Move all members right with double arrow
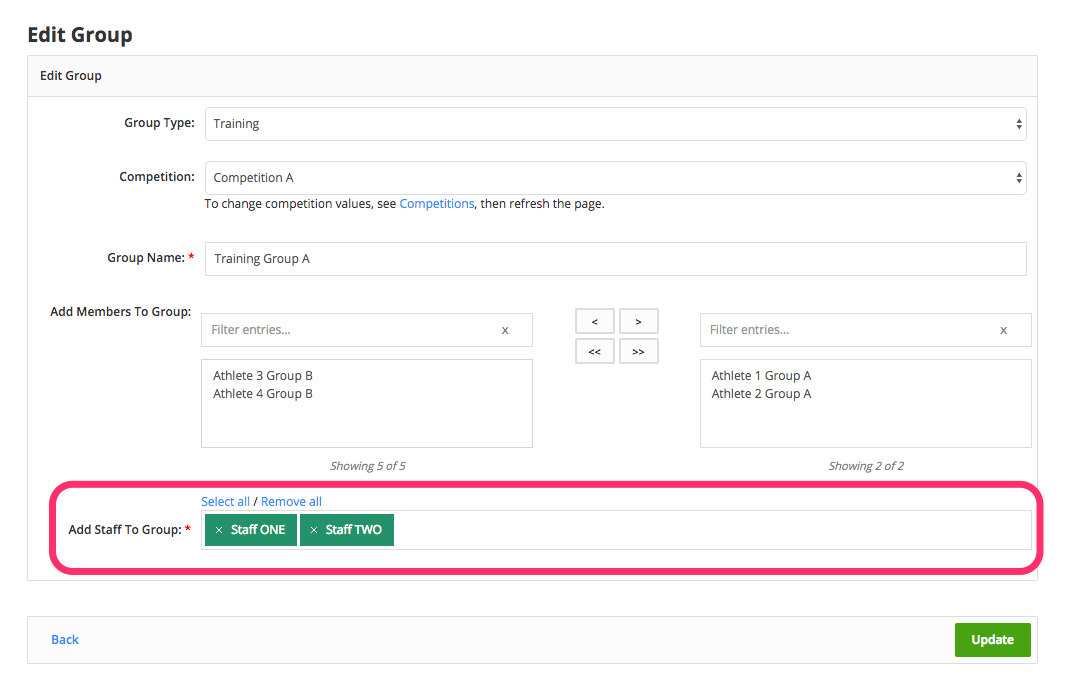The width and height of the screenshot is (1065, 687). [638, 351]
